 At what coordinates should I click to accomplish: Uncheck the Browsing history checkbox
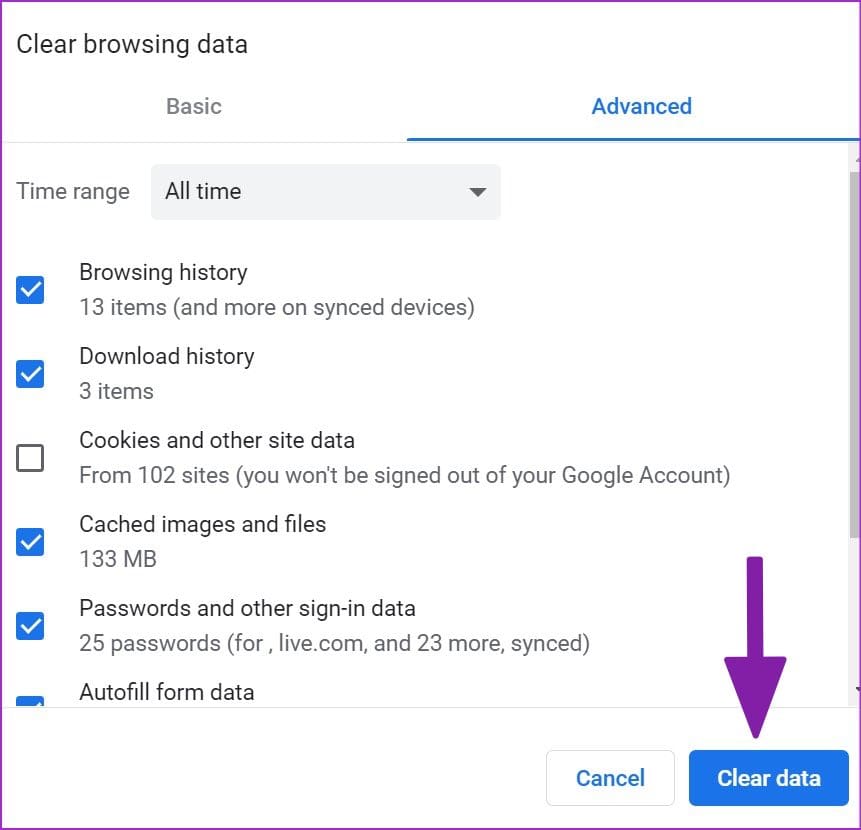click(x=30, y=289)
